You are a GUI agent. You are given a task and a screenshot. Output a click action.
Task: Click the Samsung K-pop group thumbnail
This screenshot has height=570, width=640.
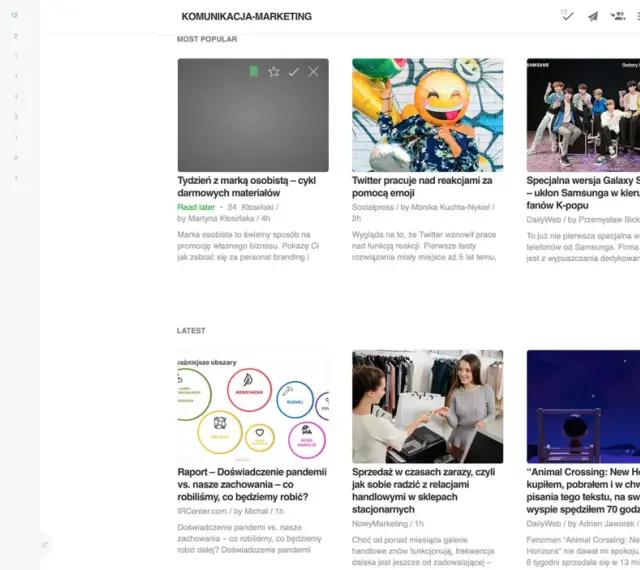tap(583, 115)
